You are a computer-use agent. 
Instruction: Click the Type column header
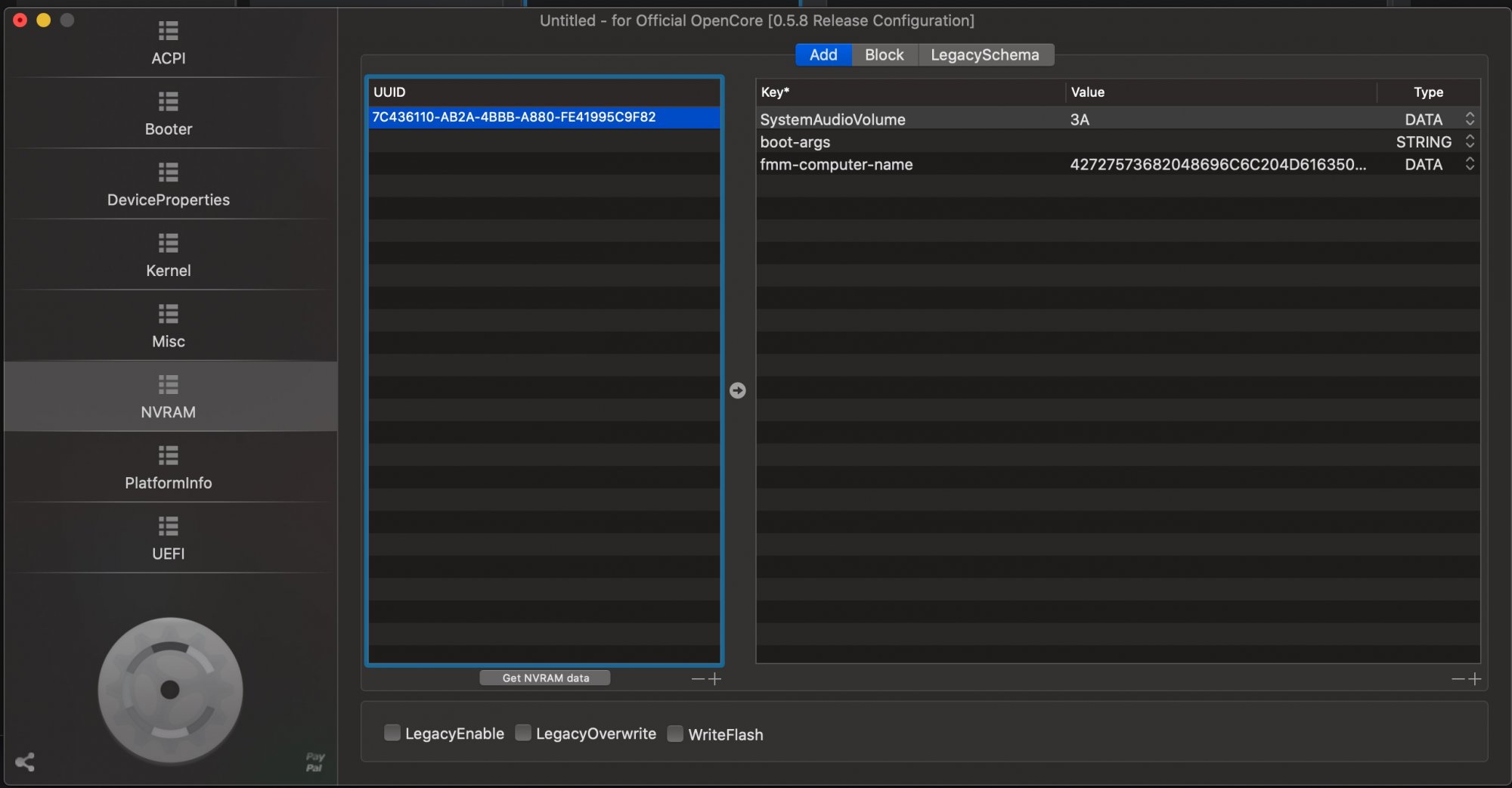point(1428,92)
